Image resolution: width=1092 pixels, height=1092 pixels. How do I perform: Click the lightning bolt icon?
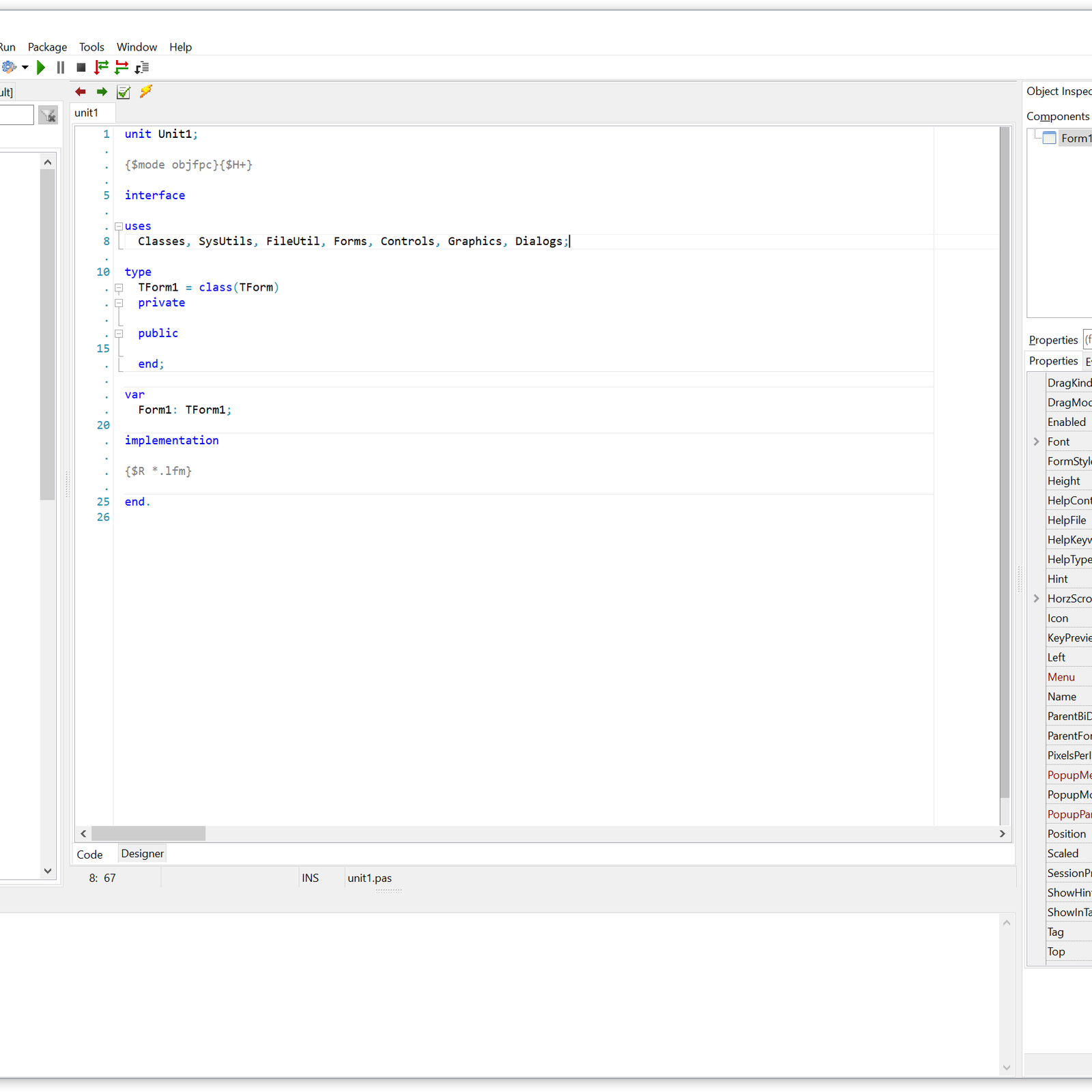point(145,91)
